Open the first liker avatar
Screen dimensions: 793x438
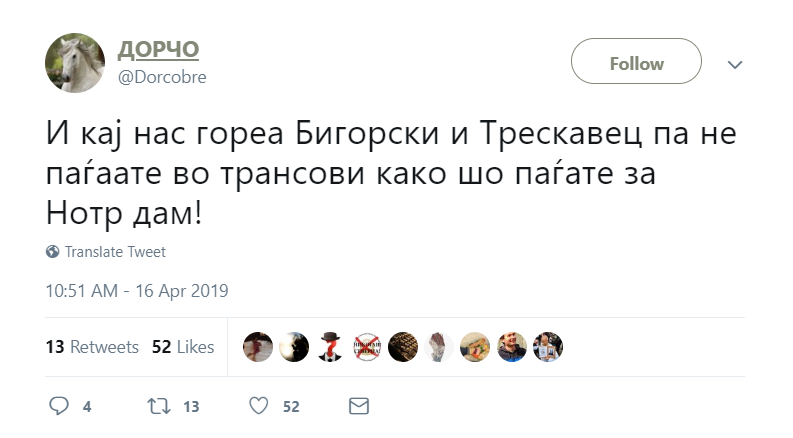click(258, 347)
